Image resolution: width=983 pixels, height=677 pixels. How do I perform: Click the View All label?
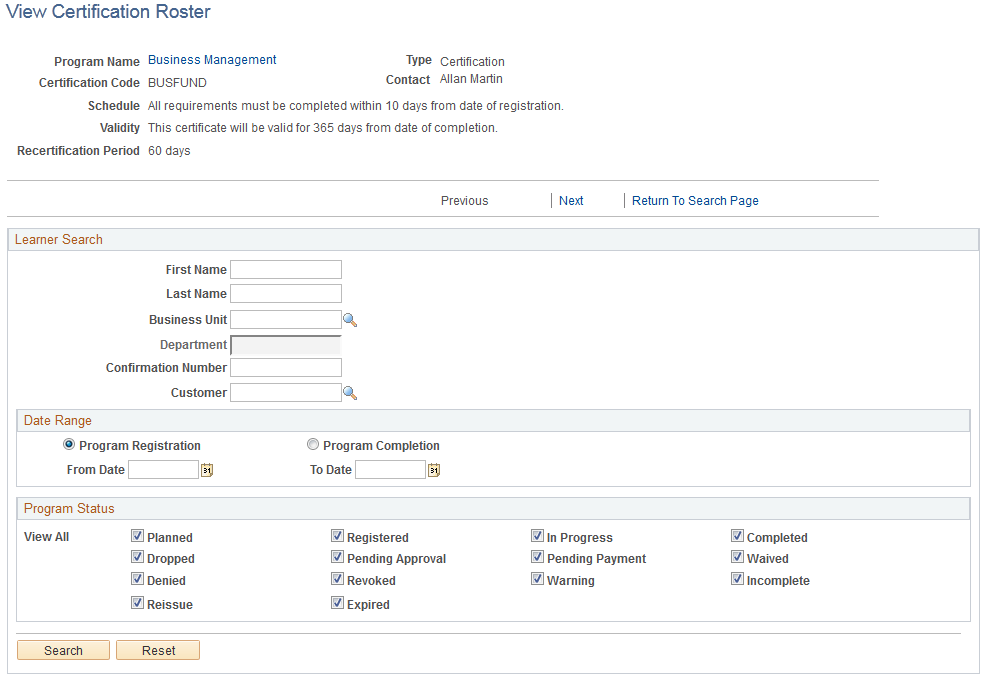tap(46, 537)
